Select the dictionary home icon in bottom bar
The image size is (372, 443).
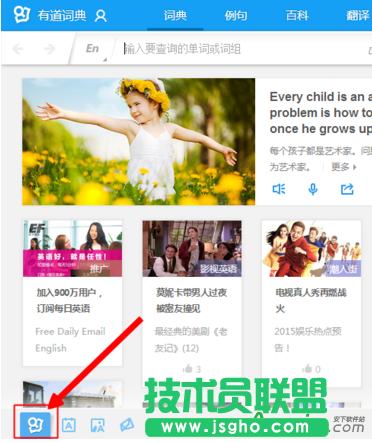pyautogui.click(x=35, y=425)
